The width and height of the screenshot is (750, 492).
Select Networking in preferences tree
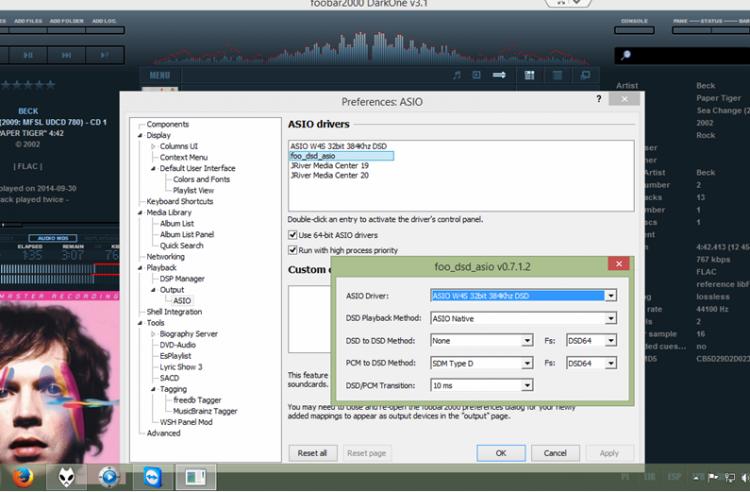coord(165,257)
